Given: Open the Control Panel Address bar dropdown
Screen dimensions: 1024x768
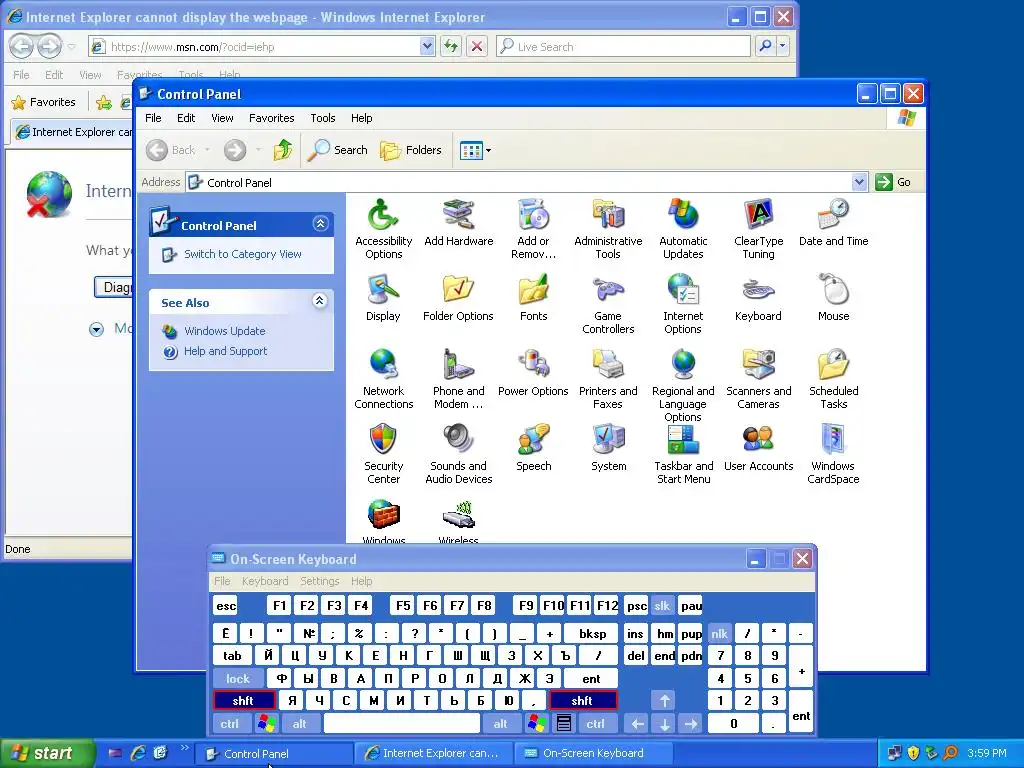Looking at the screenshot, I should click(859, 182).
